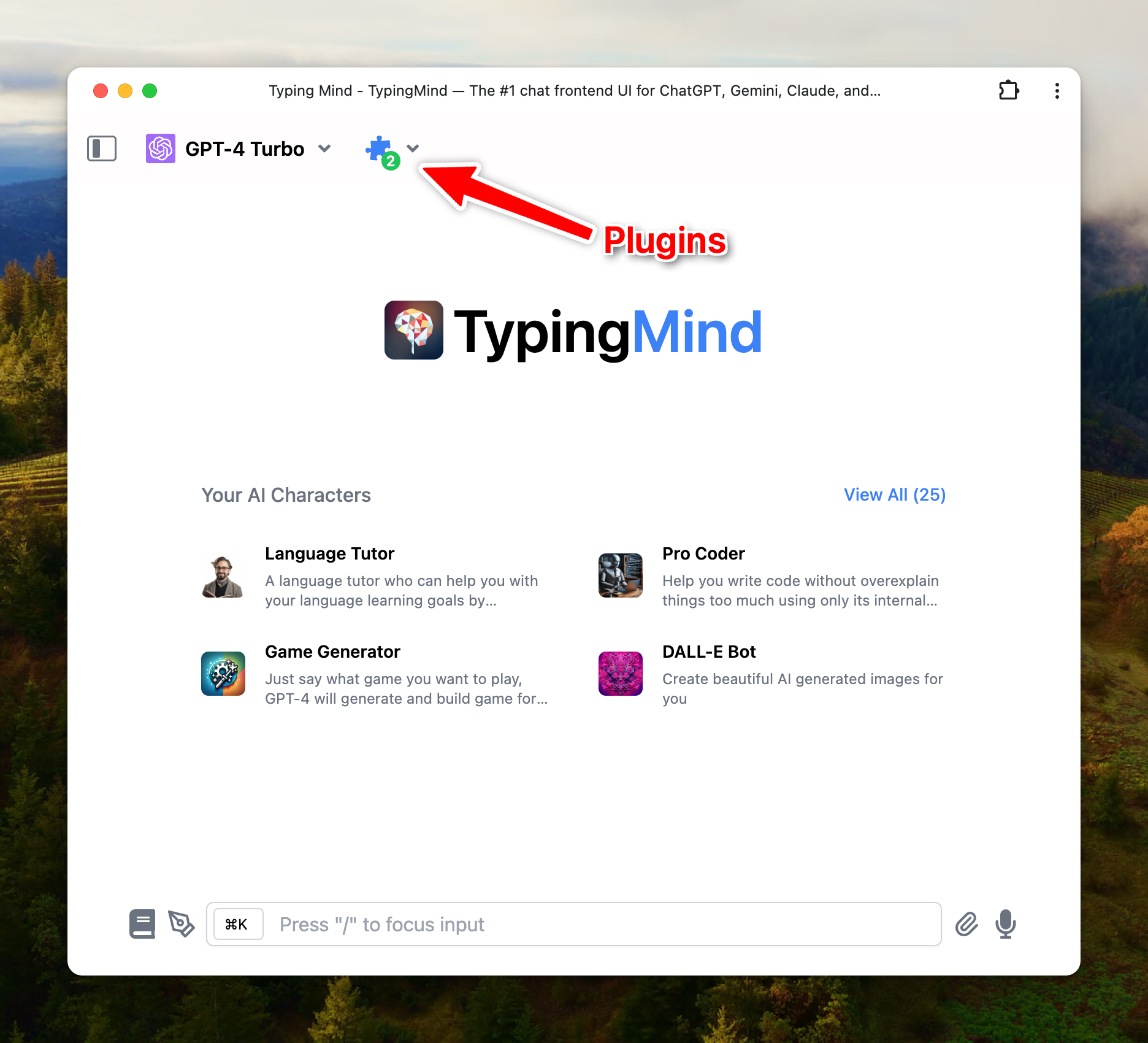Open the GPT-4 Turbo model dropdown chevron
1148x1043 pixels.
coord(325,148)
